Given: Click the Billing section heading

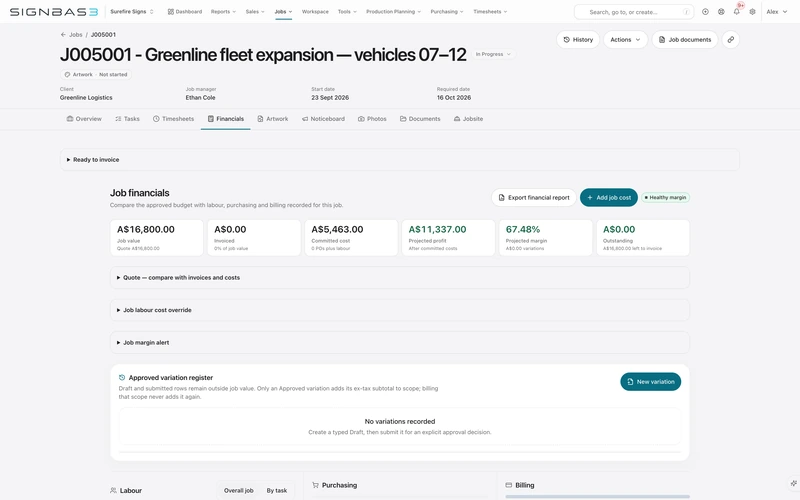Looking at the screenshot, I should coord(520,485).
